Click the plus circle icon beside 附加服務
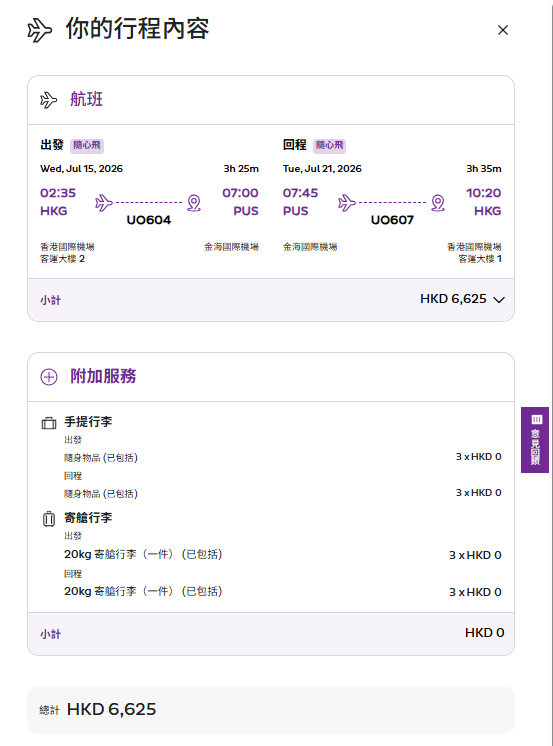The image size is (553, 746). 49,377
